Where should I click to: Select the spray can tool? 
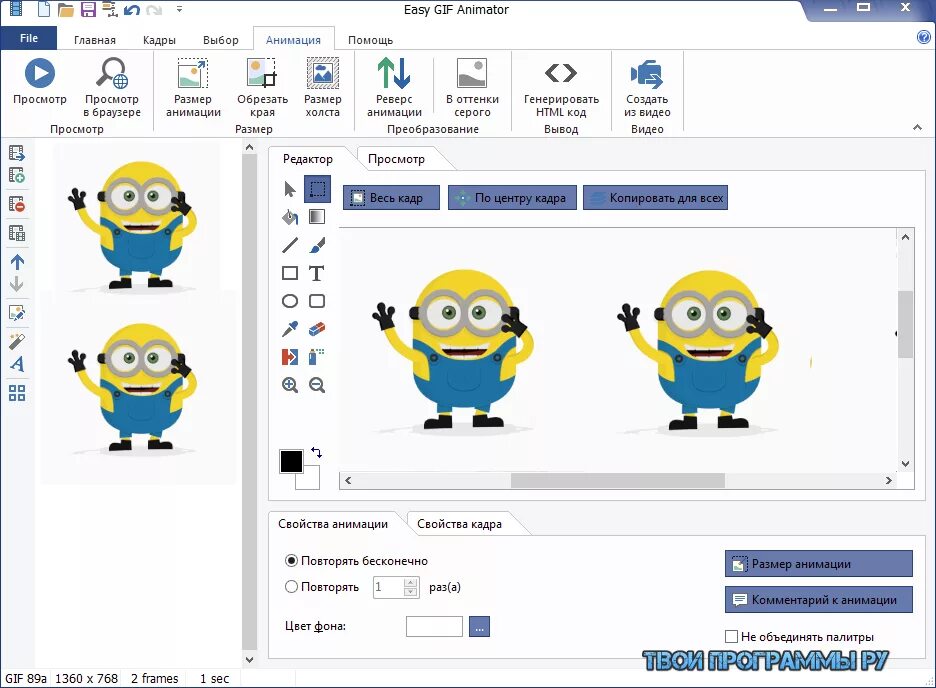(x=316, y=357)
